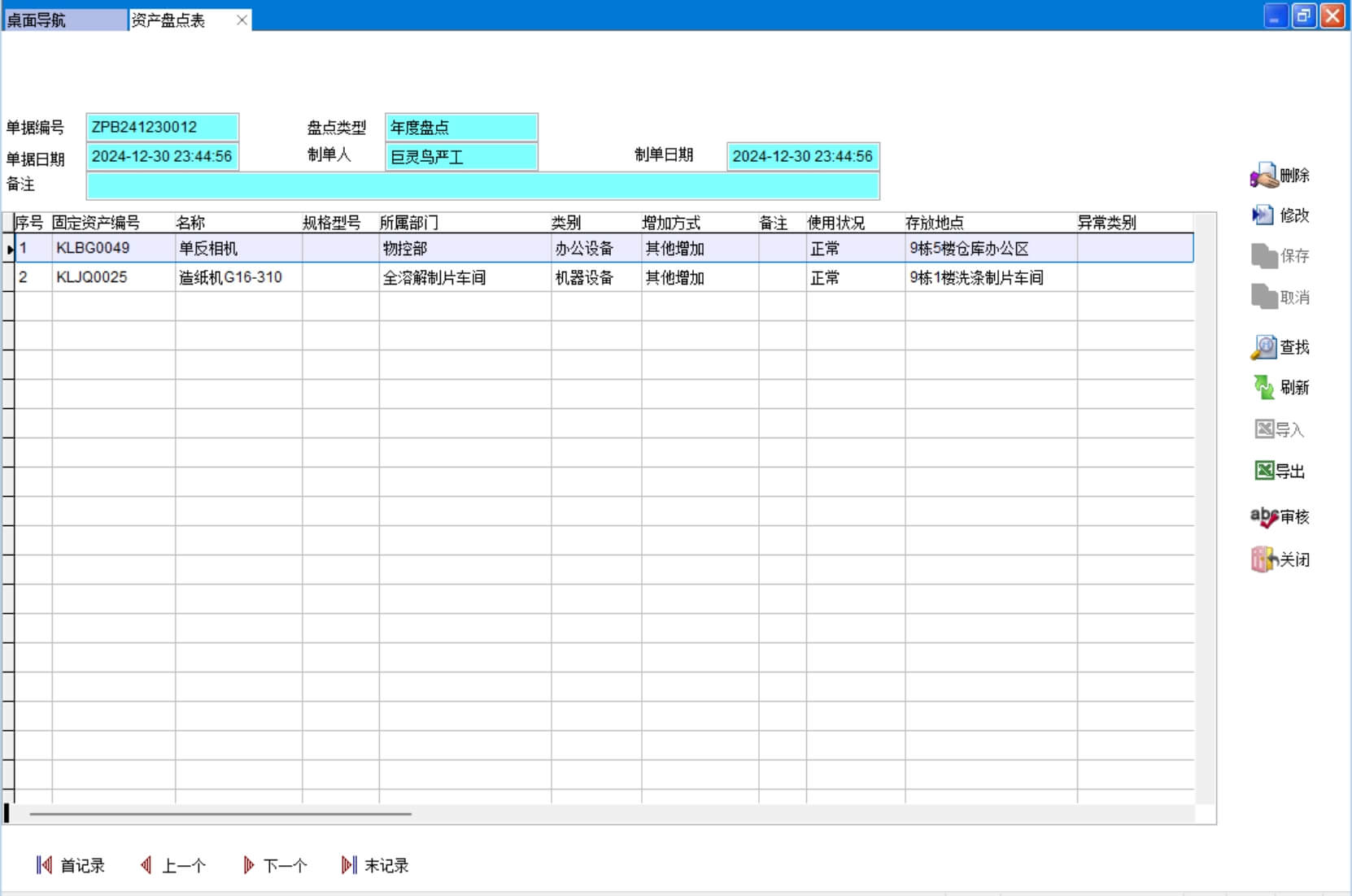Open the 查找 (search) tool
Screen dimensions: 1352x896
pyautogui.click(x=1264, y=347)
